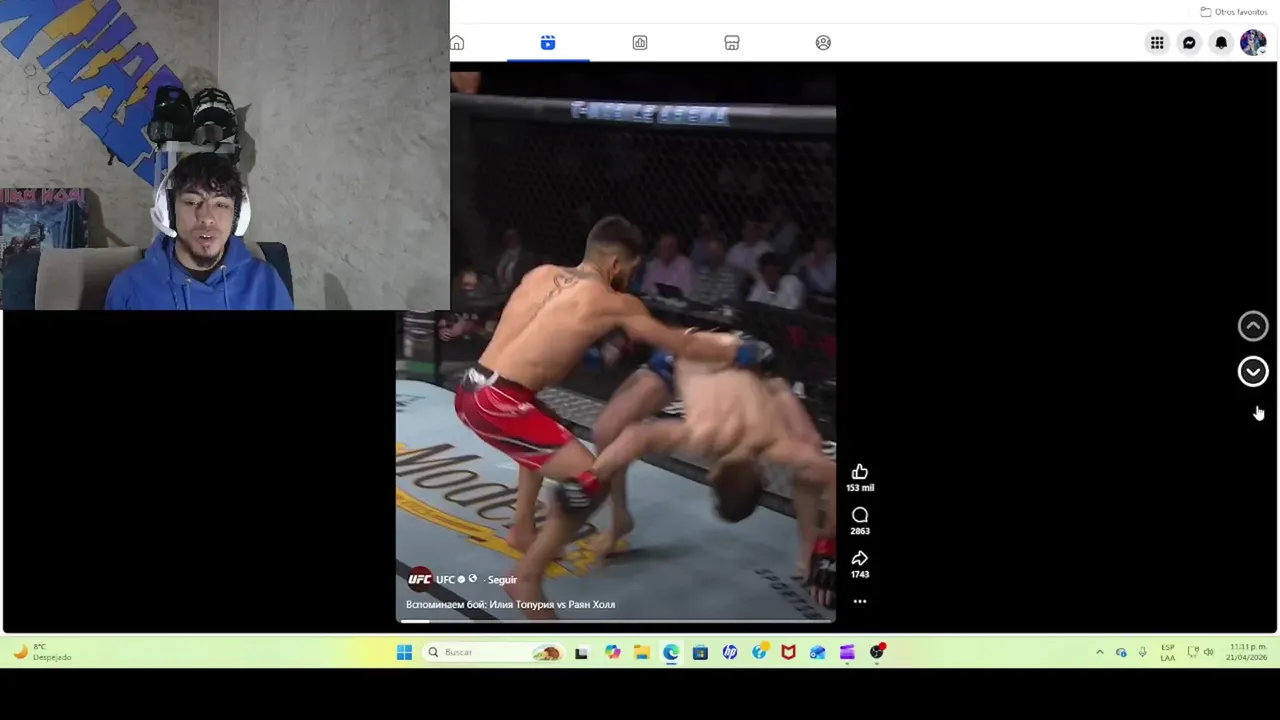Like the UFC reel

[x=860, y=472]
